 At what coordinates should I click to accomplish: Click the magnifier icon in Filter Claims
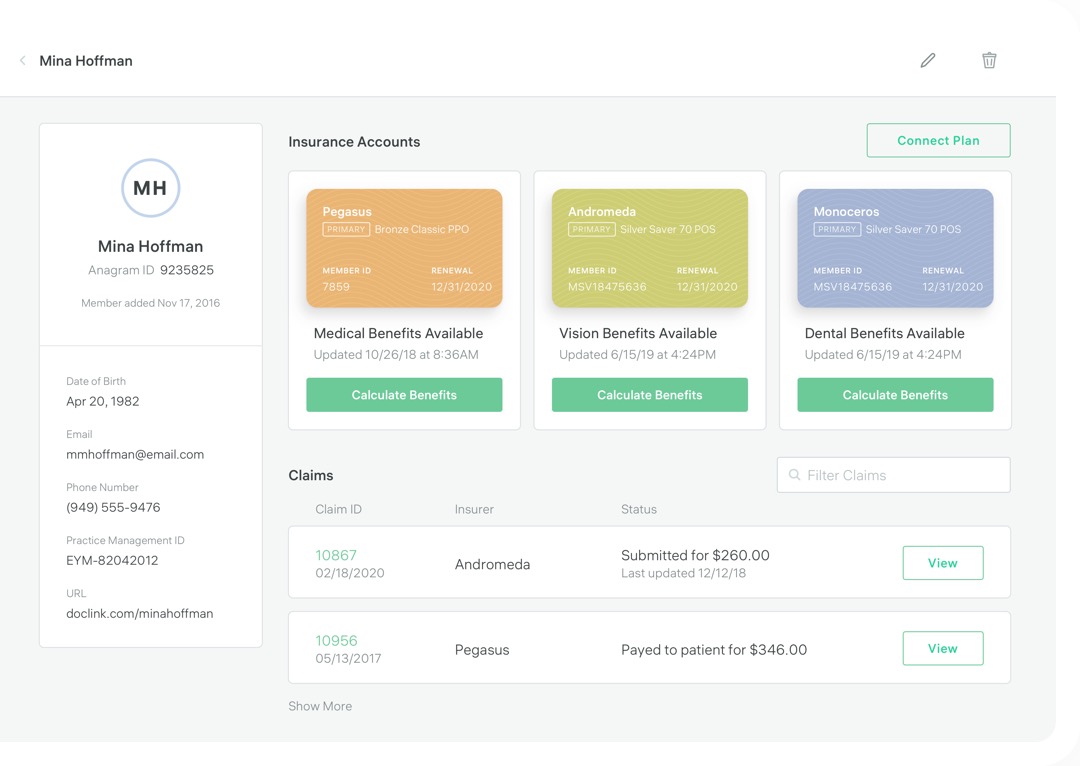795,475
